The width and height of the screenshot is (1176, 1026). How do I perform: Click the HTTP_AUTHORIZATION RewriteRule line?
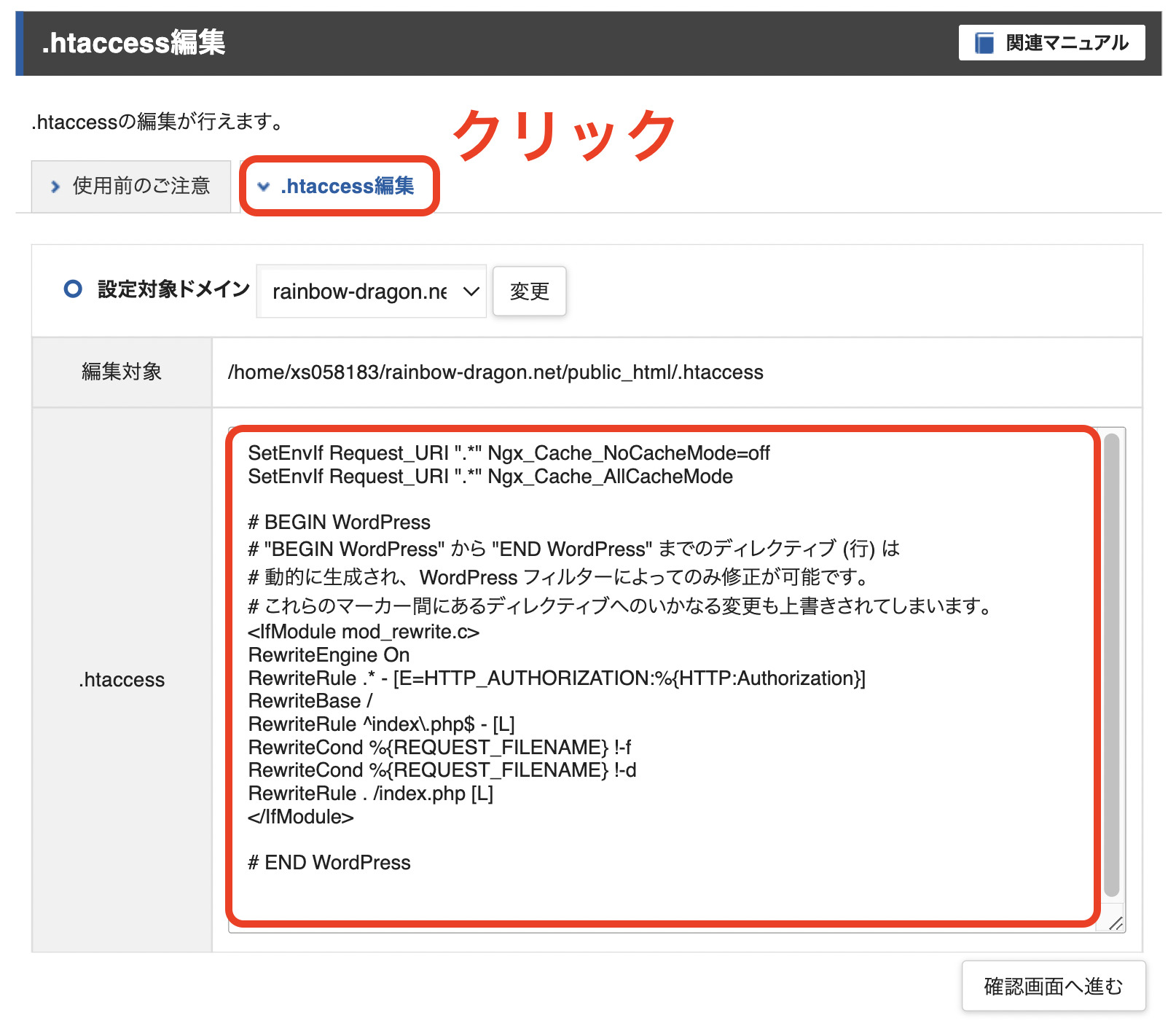click(557, 678)
